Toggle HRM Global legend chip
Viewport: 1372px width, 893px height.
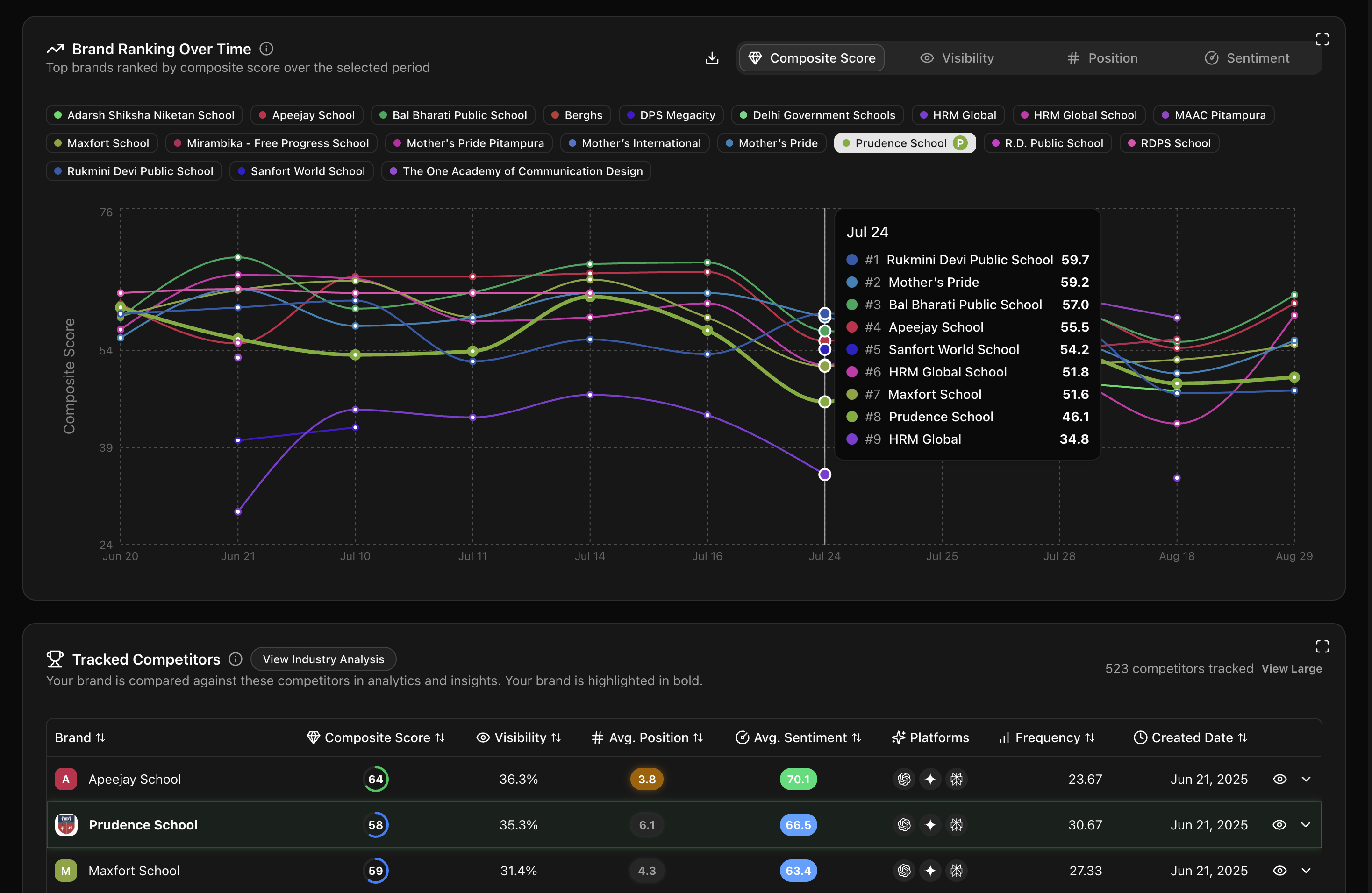pyautogui.click(x=958, y=115)
